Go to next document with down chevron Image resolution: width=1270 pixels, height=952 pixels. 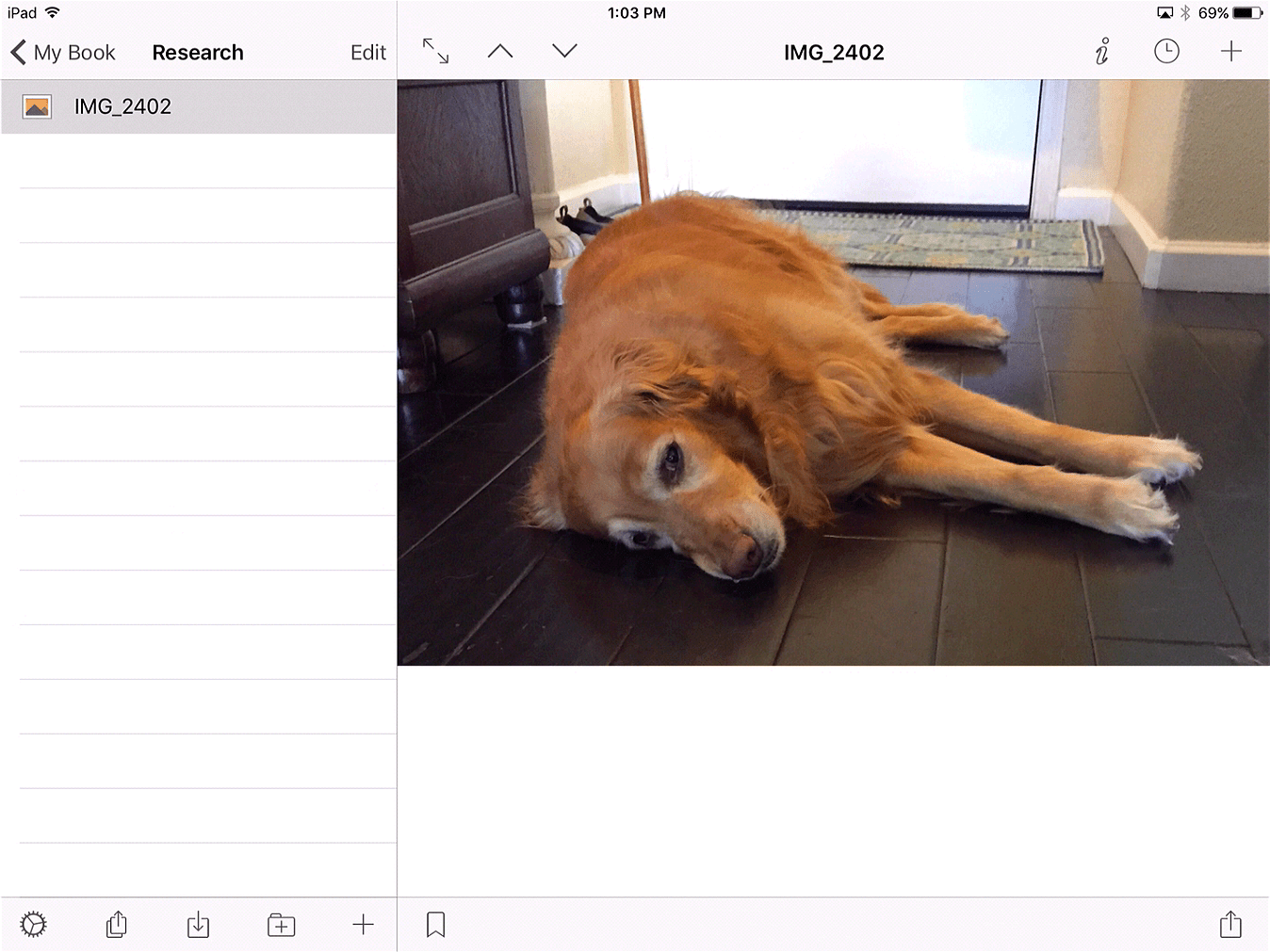[x=564, y=51]
